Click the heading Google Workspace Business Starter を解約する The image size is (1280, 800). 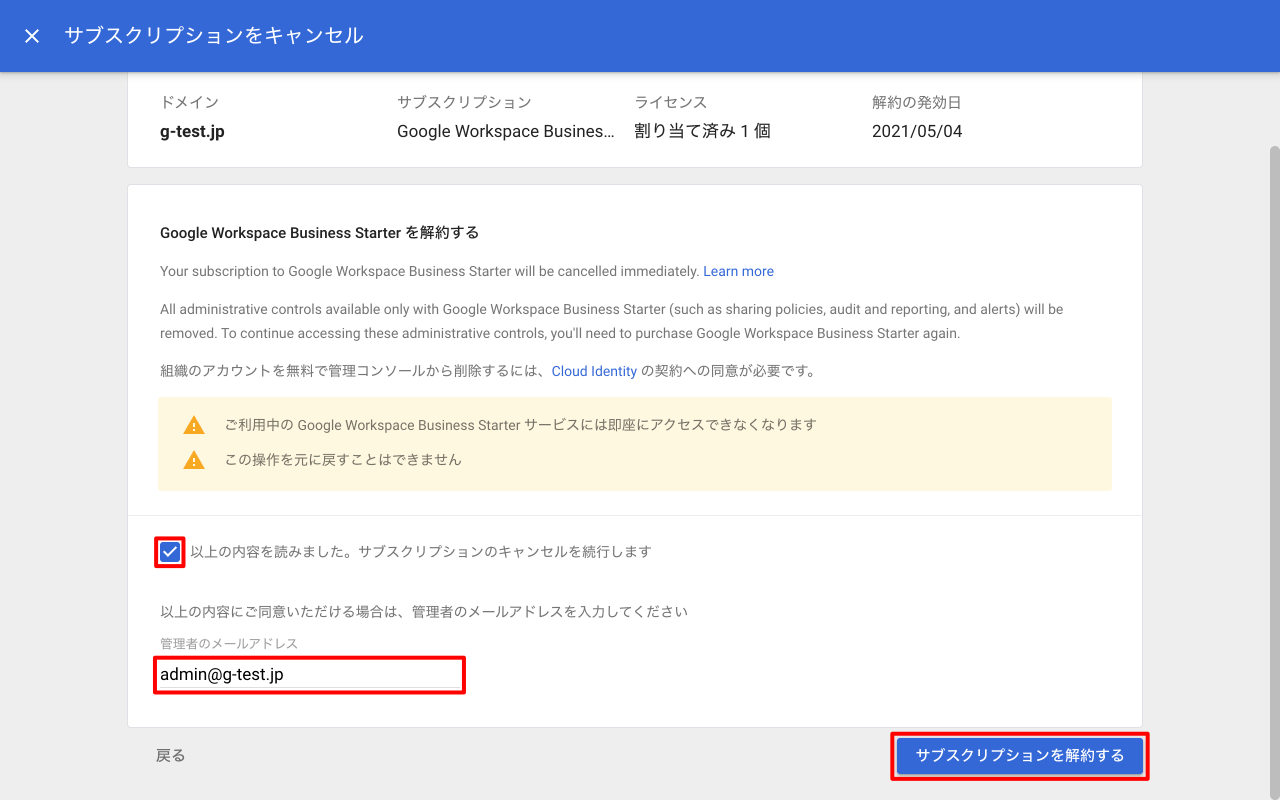click(320, 233)
